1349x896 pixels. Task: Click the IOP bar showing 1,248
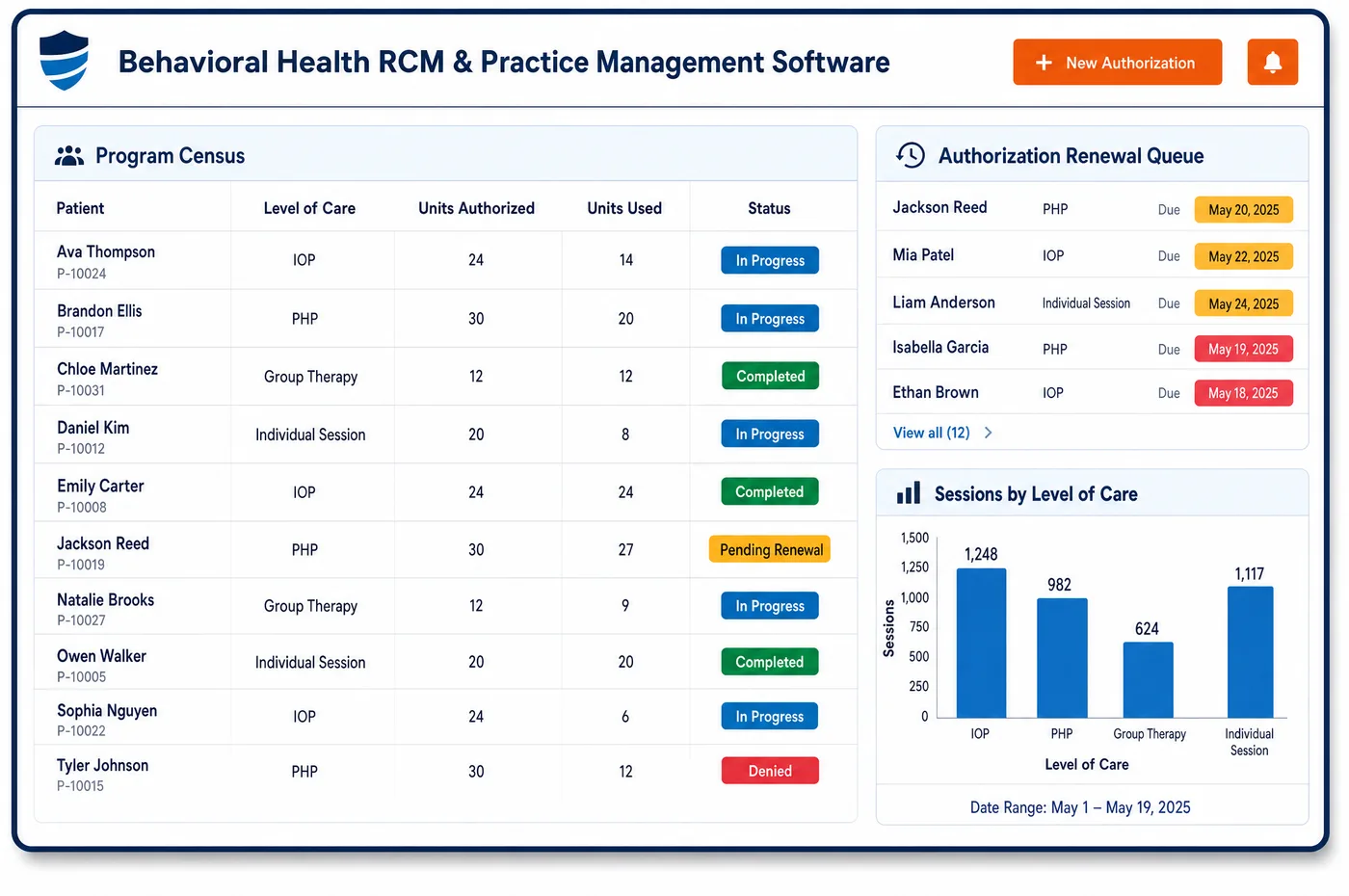(981, 643)
